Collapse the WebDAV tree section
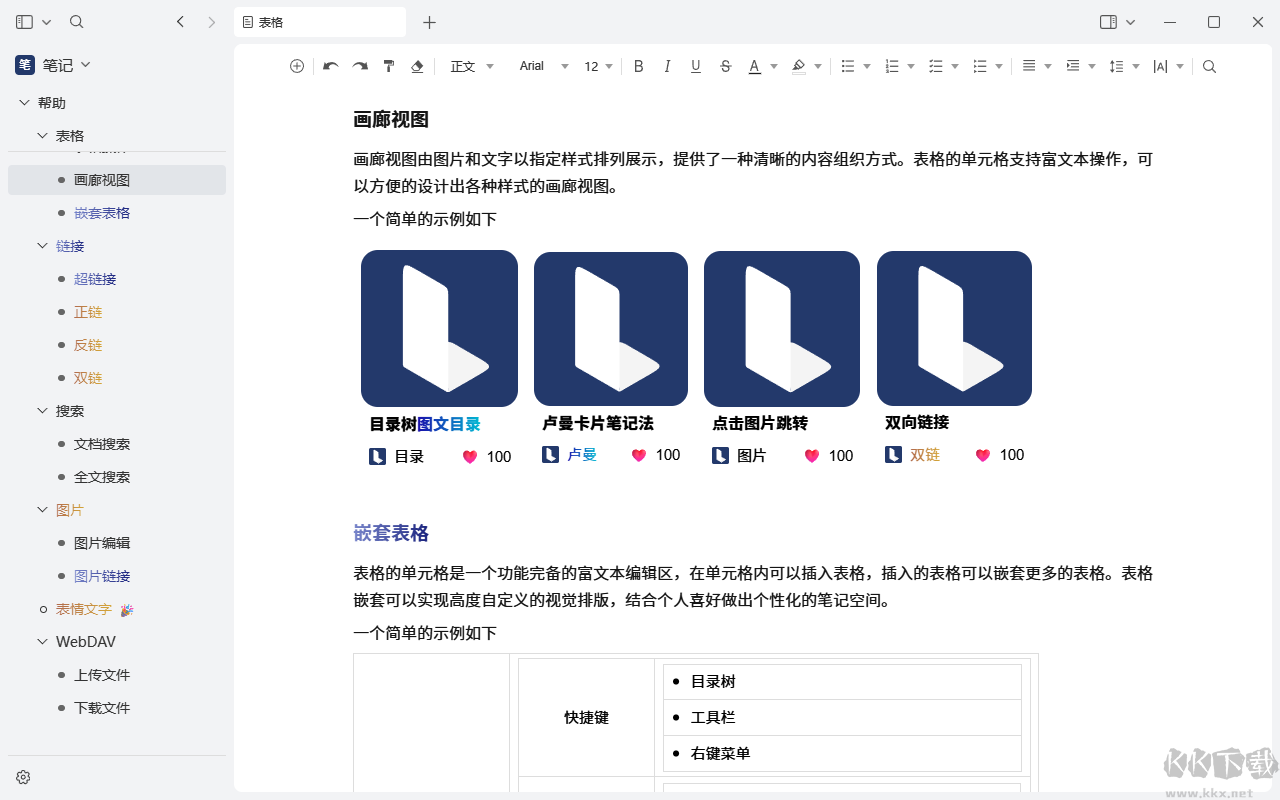 click(x=42, y=642)
